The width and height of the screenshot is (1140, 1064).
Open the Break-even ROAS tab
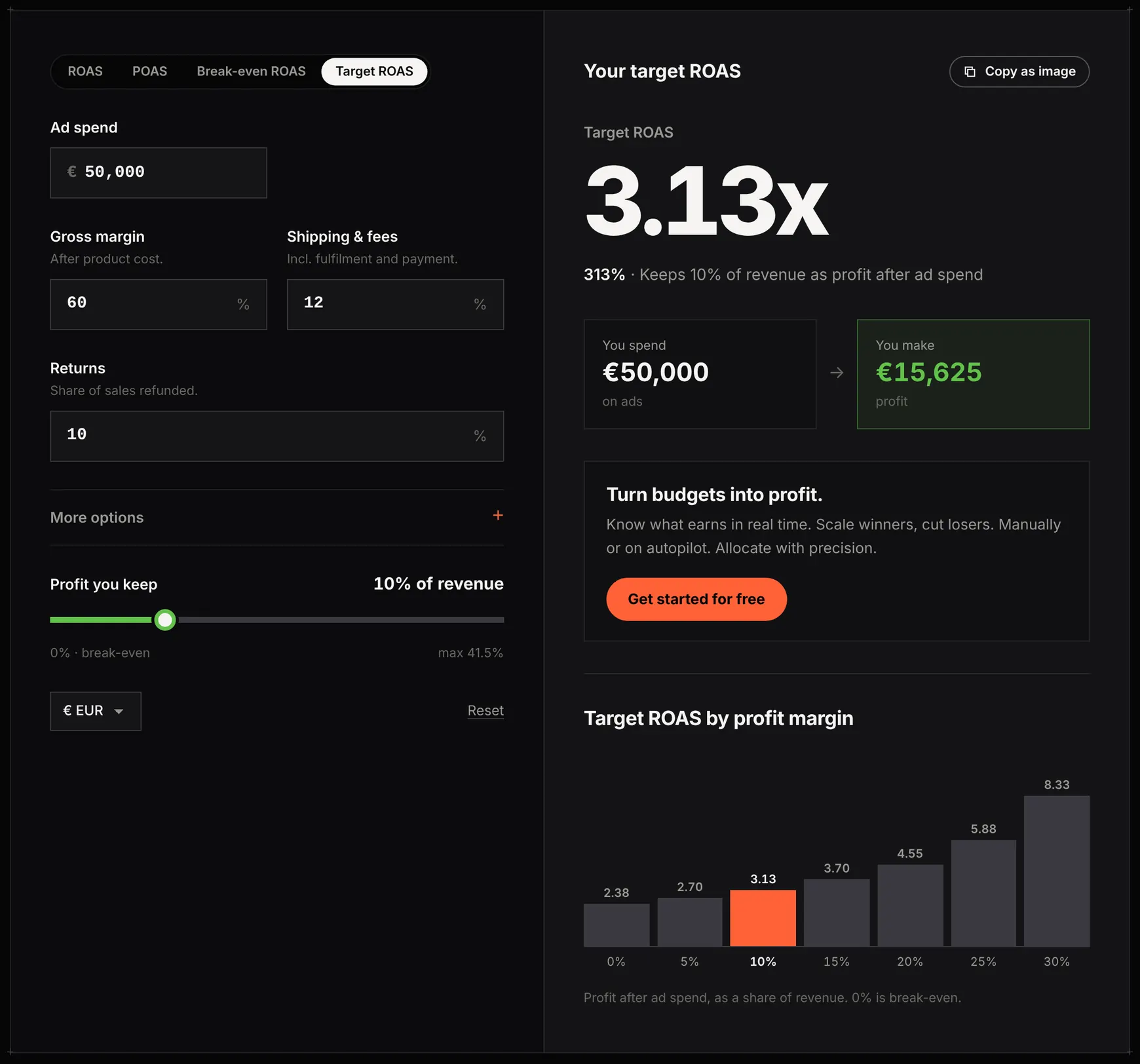coord(251,71)
